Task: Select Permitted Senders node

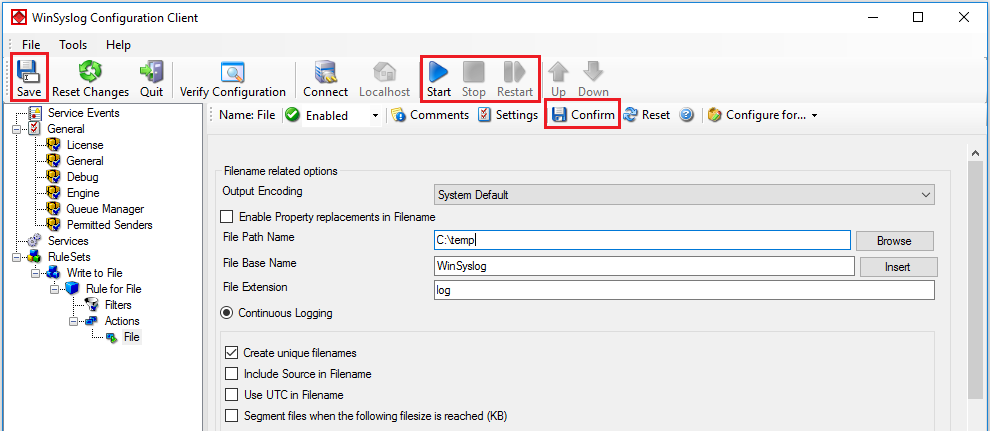Action: pos(109,225)
